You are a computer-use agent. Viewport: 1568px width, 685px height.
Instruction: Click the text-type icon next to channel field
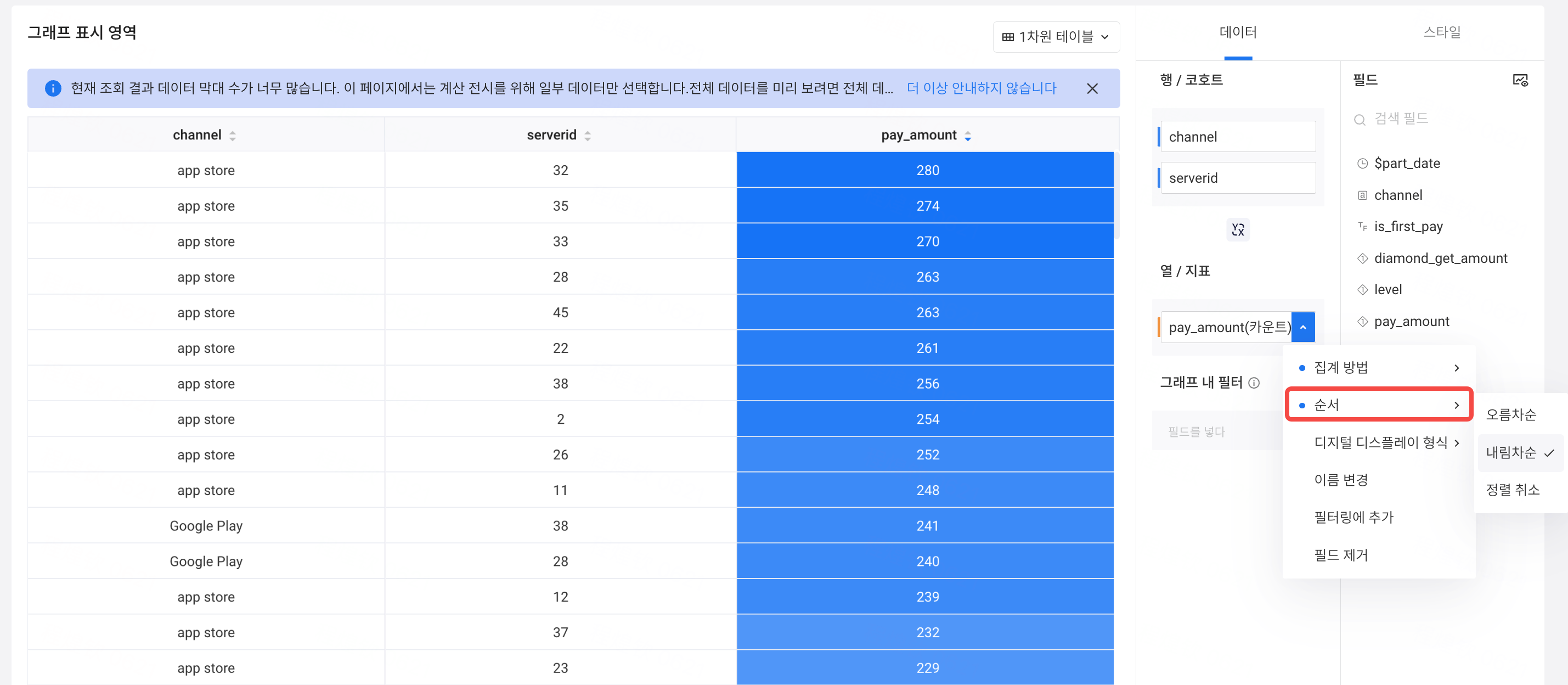point(1362,195)
